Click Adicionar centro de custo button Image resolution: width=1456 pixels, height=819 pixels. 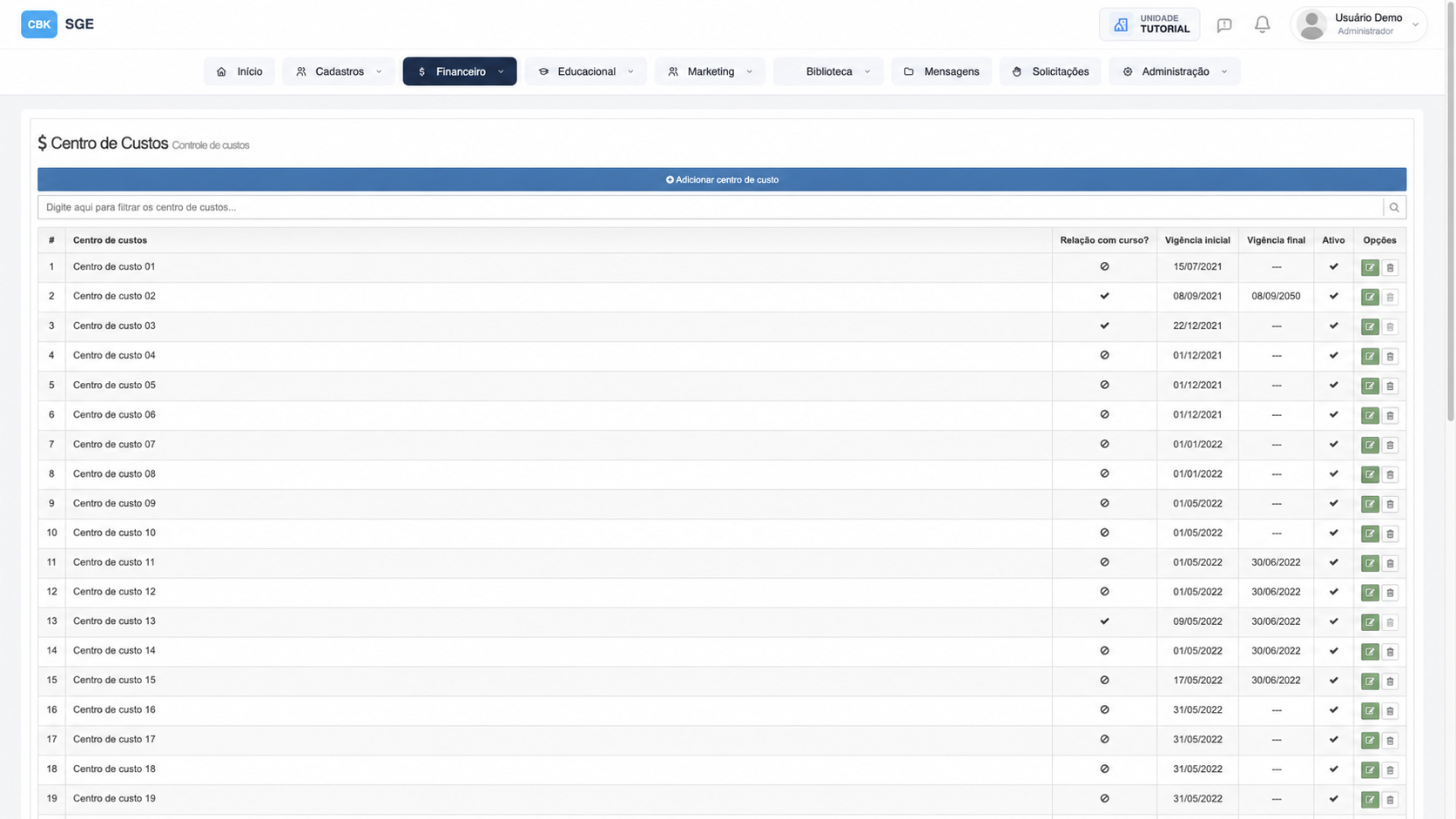click(x=722, y=179)
